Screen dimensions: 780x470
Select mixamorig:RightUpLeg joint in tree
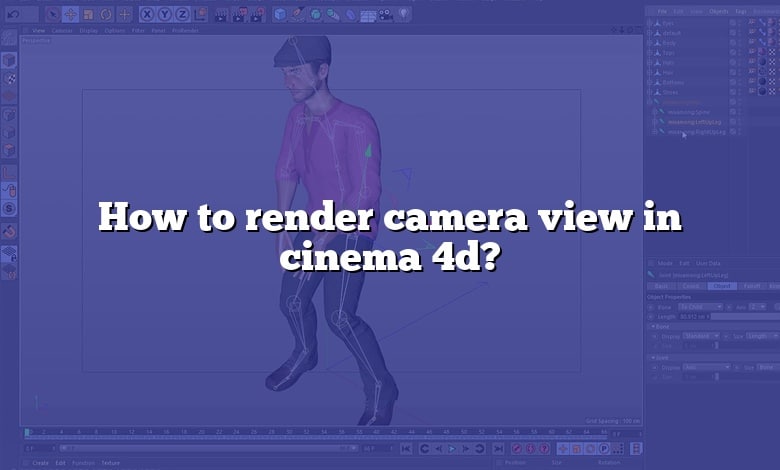pos(696,132)
